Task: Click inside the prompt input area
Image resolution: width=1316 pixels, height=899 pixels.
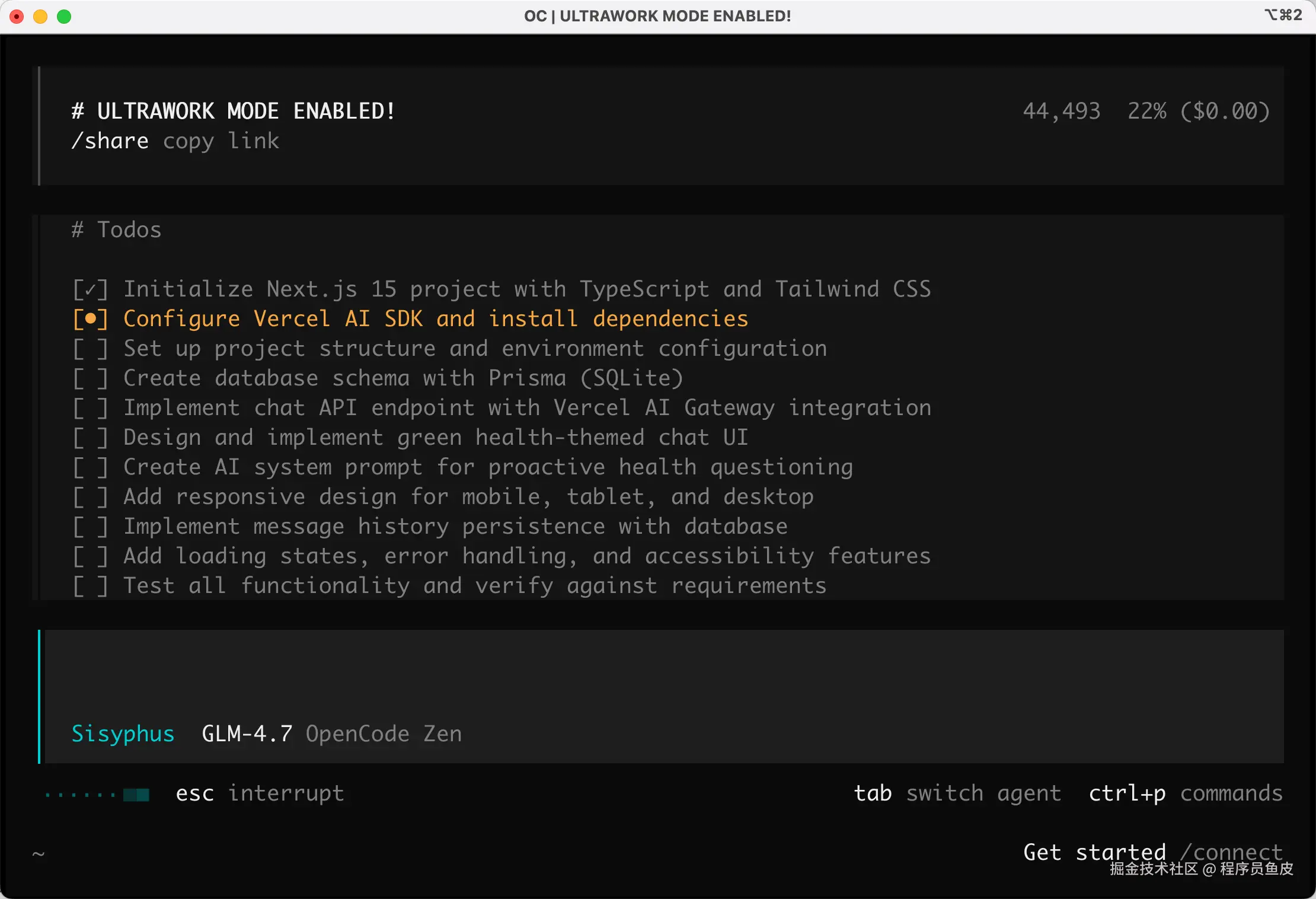Action: pyautogui.click(x=652, y=670)
